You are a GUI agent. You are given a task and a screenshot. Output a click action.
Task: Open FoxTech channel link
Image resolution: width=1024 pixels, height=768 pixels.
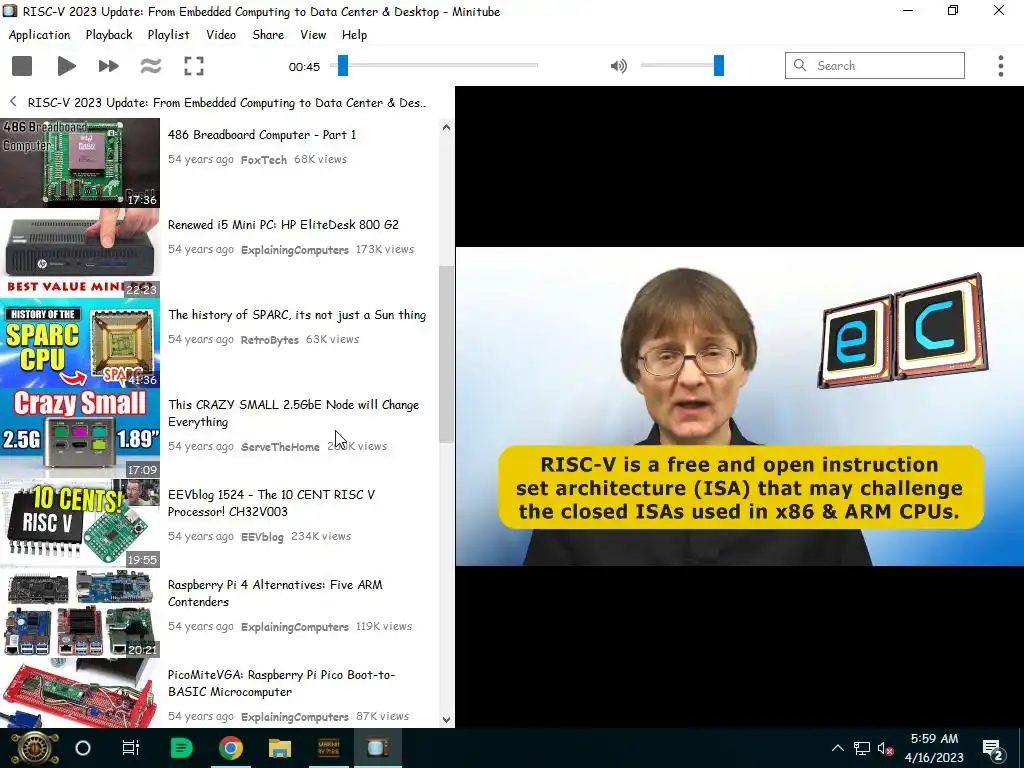click(x=263, y=159)
